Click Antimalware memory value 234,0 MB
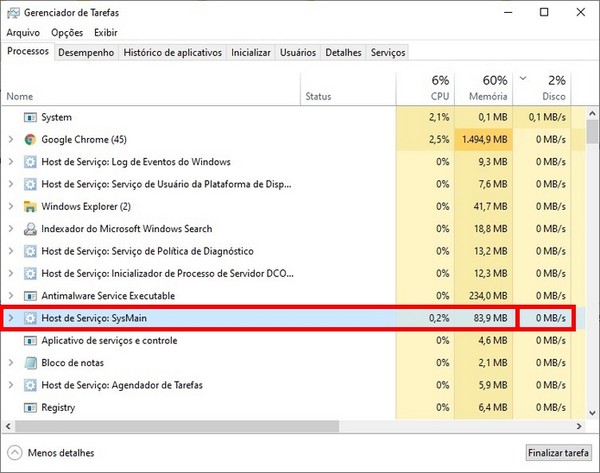Image resolution: width=600 pixels, height=473 pixels. (x=488, y=296)
